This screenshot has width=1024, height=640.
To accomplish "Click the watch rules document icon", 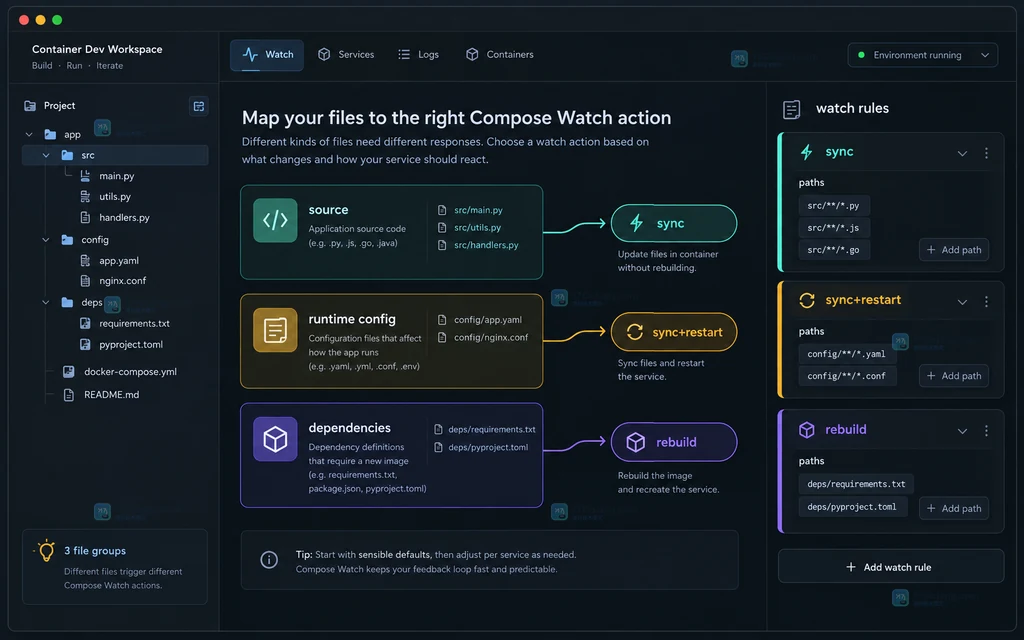I will [792, 109].
